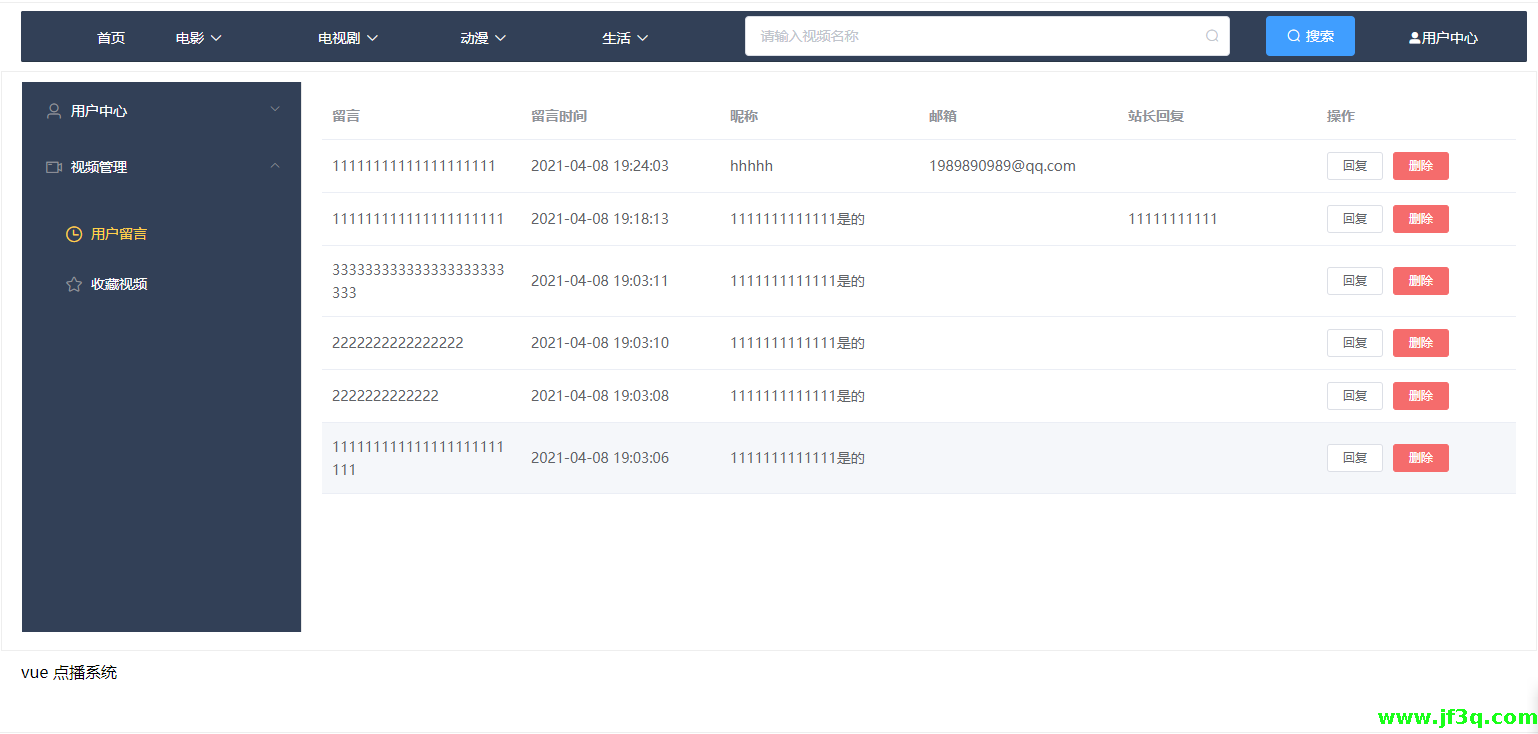Focus the 请输入视频名称 search input field
The image size is (1538, 734).
click(x=975, y=36)
